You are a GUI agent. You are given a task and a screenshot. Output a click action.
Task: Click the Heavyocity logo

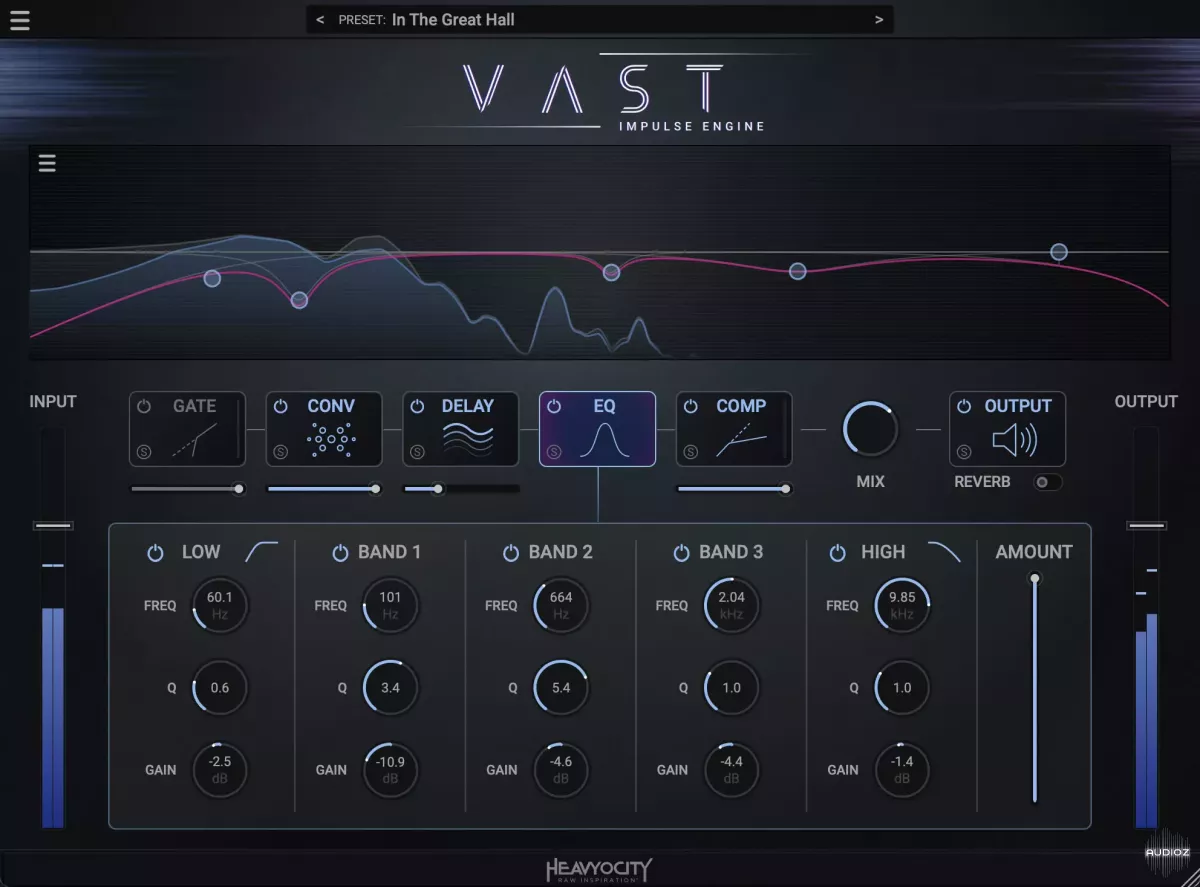tap(599, 870)
